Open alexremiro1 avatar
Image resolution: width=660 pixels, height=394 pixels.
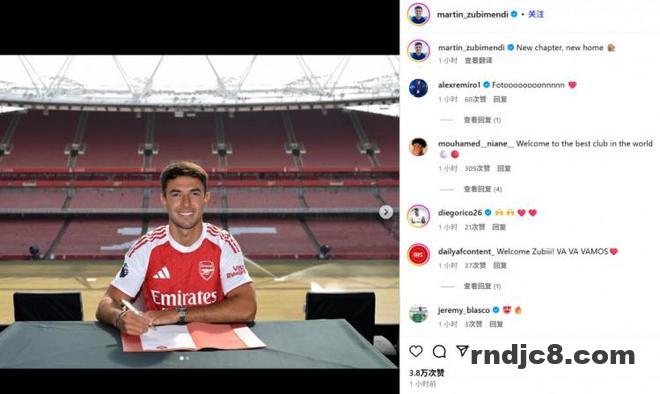pos(418,88)
